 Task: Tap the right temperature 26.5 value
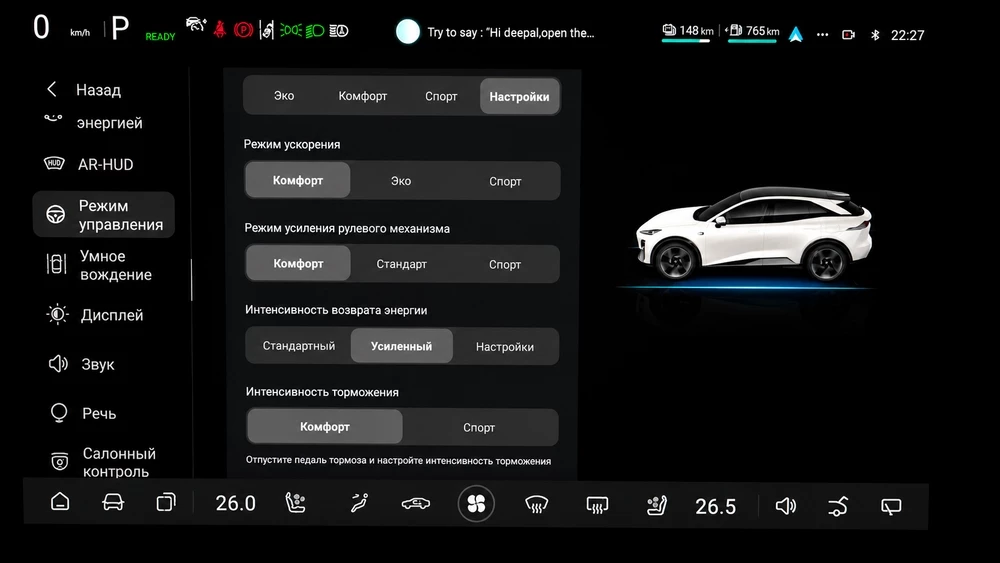click(716, 506)
